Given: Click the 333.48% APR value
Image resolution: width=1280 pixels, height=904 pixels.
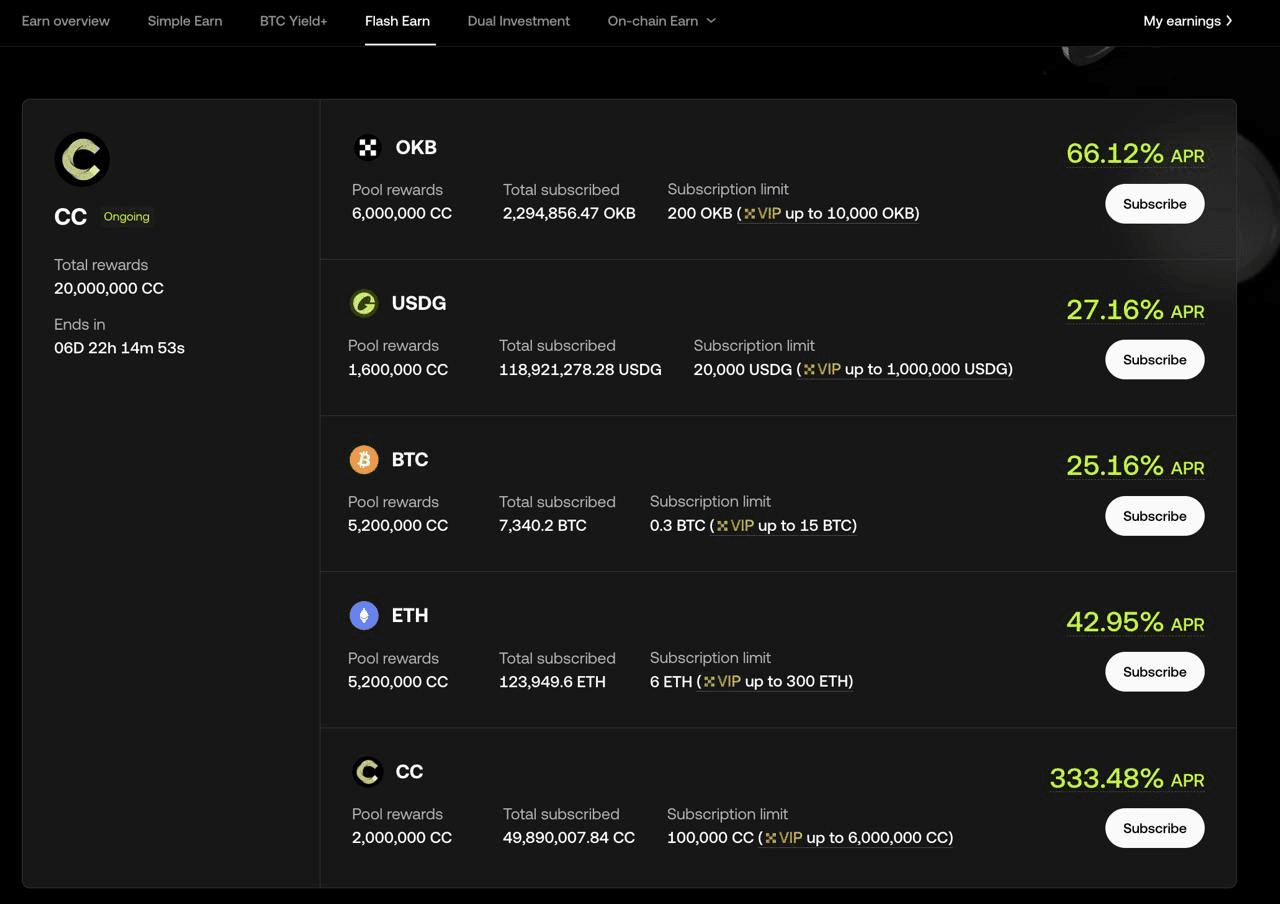Looking at the screenshot, I should tap(1106, 778).
